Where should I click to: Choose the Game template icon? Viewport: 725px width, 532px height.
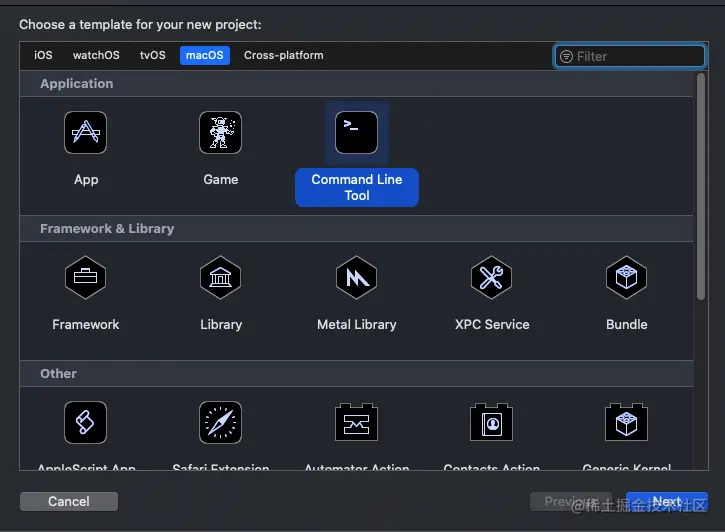tap(221, 133)
